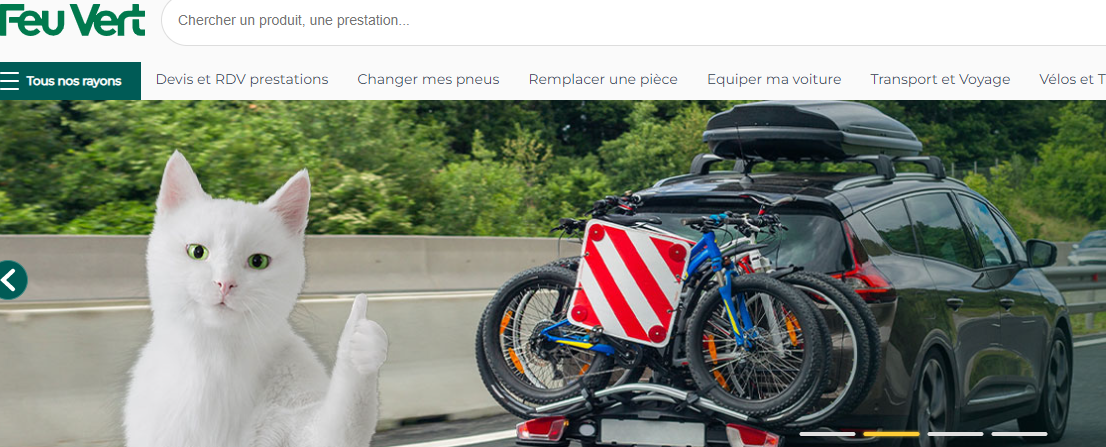Click the Feu Vert logo

[73, 20]
